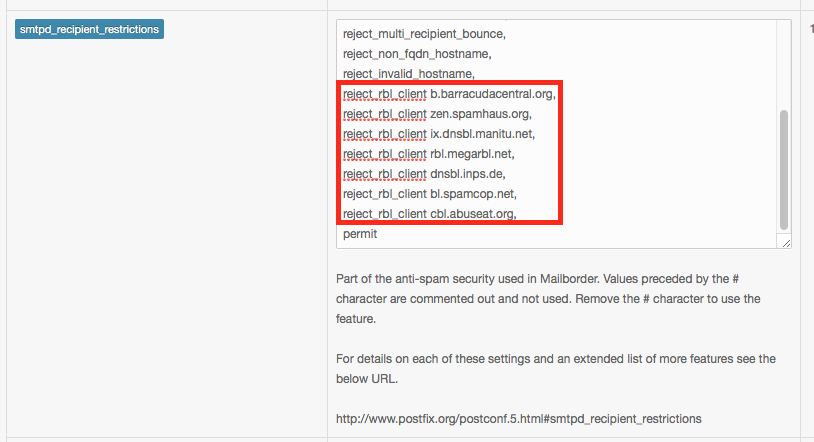Grab the textarea resize handle corner

[785, 243]
